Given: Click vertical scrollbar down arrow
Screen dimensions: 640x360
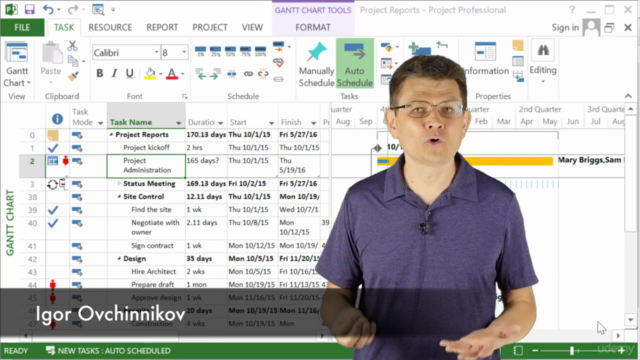Looking at the screenshot, I should 631,320.
